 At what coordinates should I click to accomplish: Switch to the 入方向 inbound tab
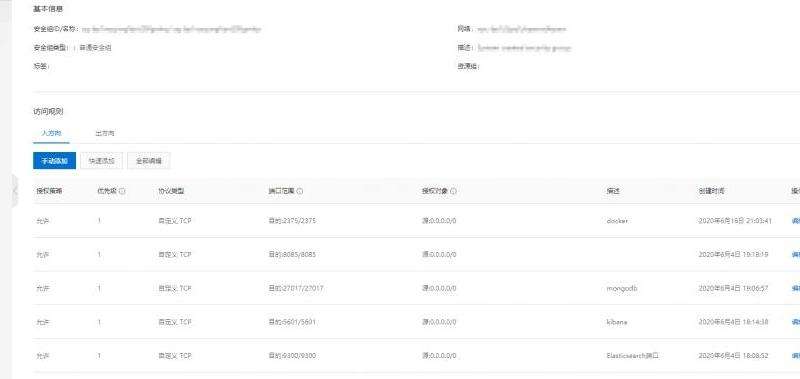[51, 133]
